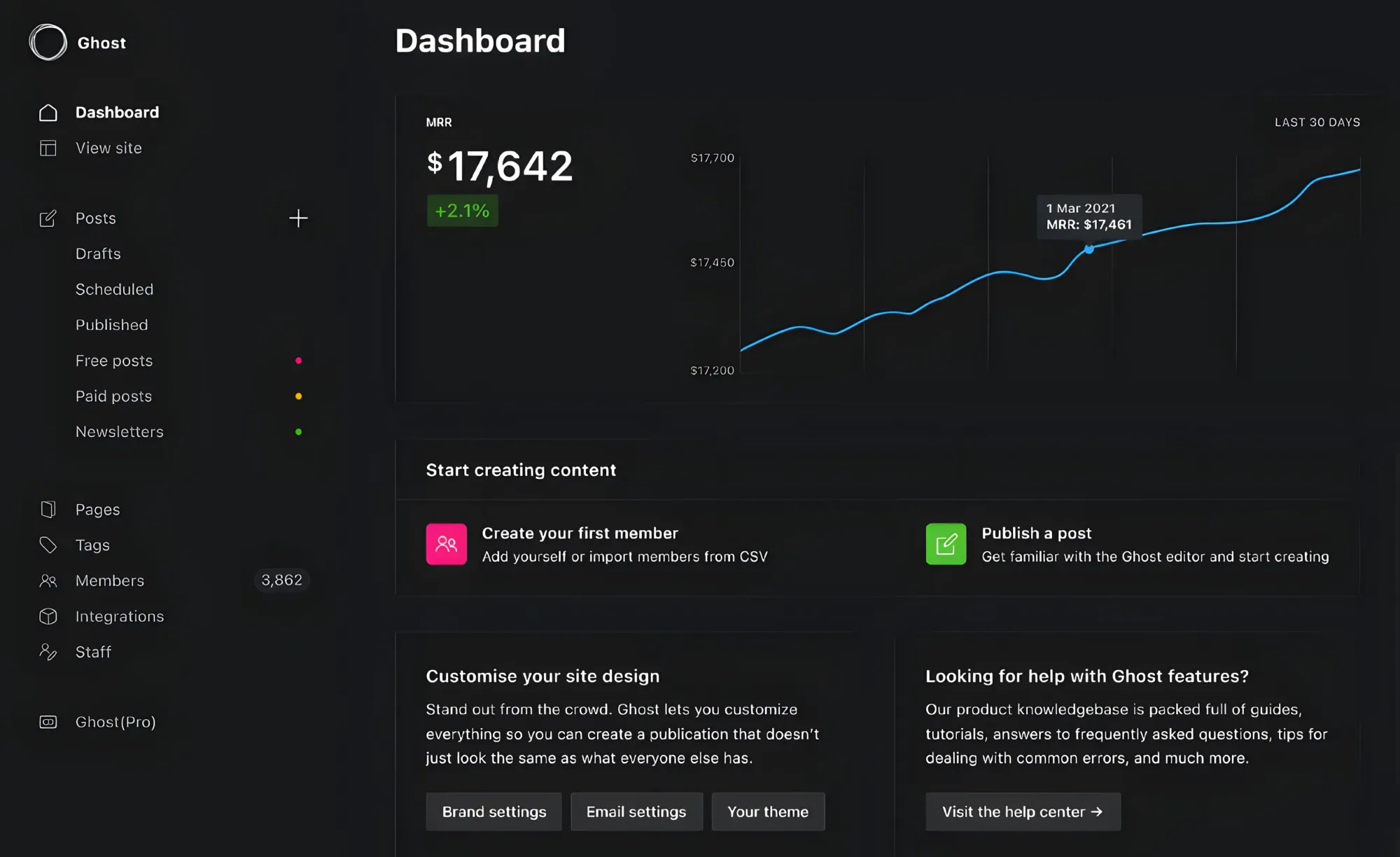Viewport: 1400px width, 857px height.
Task: Click the Ghost logo circle icon
Action: tap(48, 42)
